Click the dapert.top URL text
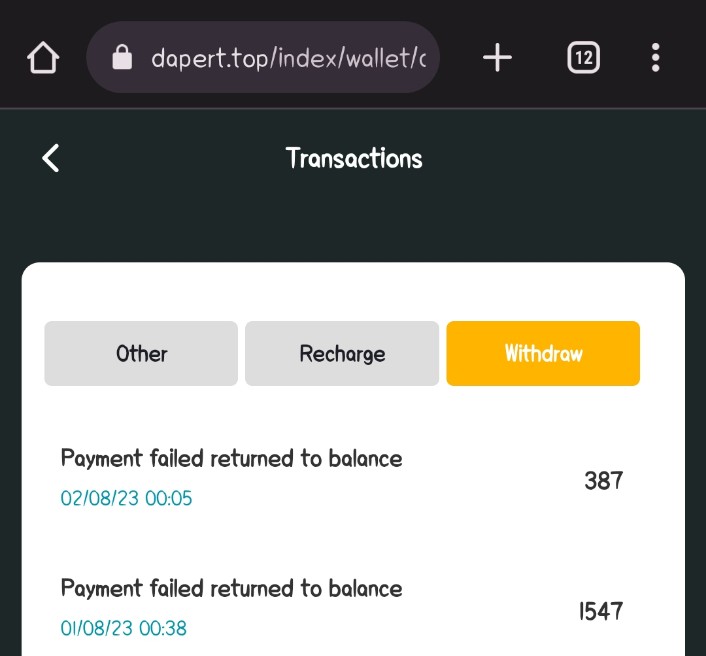The width and height of the screenshot is (706, 656). click(288, 58)
